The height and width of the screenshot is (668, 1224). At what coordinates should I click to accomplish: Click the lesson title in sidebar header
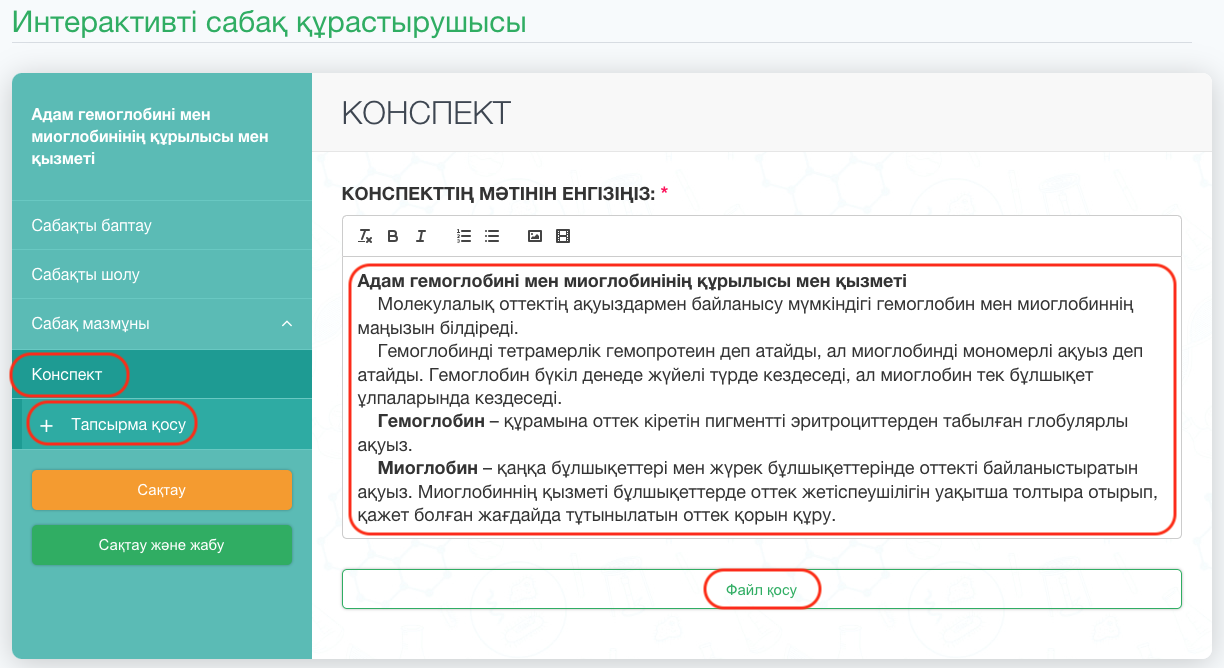[150, 136]
